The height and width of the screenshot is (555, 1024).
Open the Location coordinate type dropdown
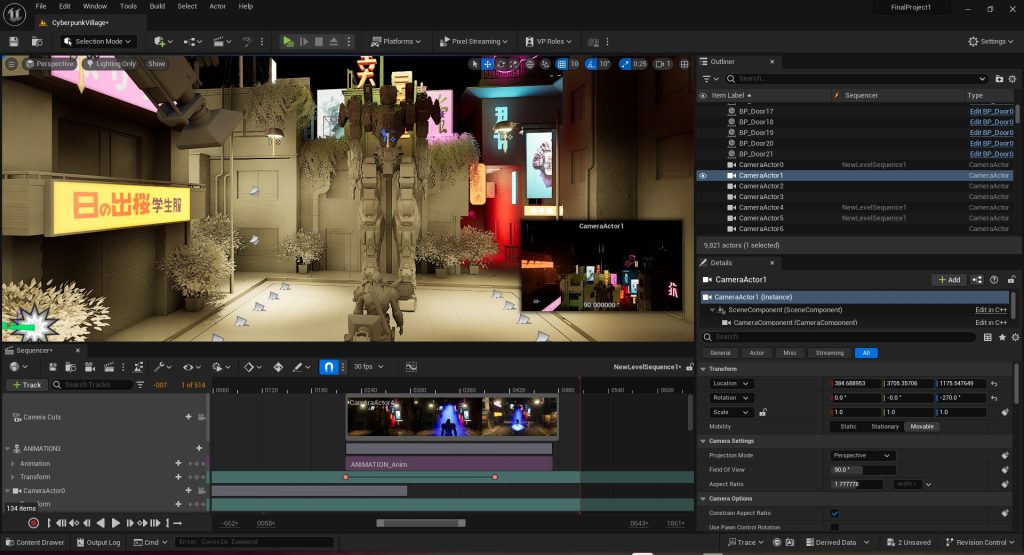[x=730, y=383]
